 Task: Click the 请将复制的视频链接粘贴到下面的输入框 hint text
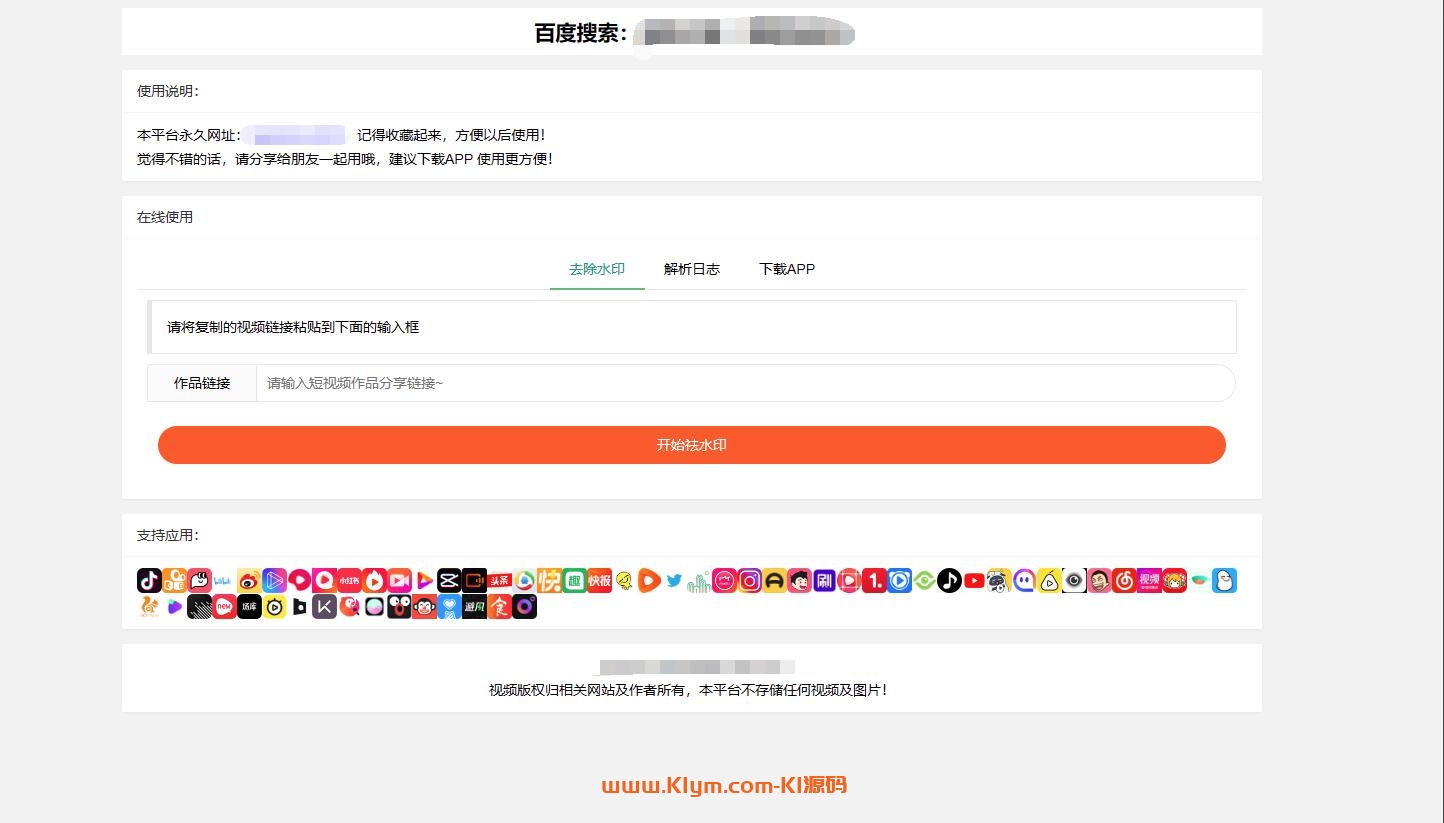(293, 327)
